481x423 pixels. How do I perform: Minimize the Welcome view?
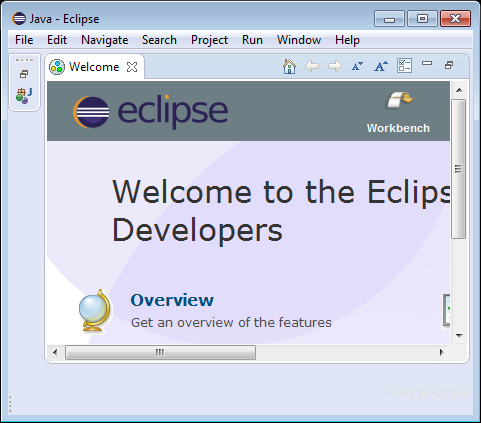point(427,63)
